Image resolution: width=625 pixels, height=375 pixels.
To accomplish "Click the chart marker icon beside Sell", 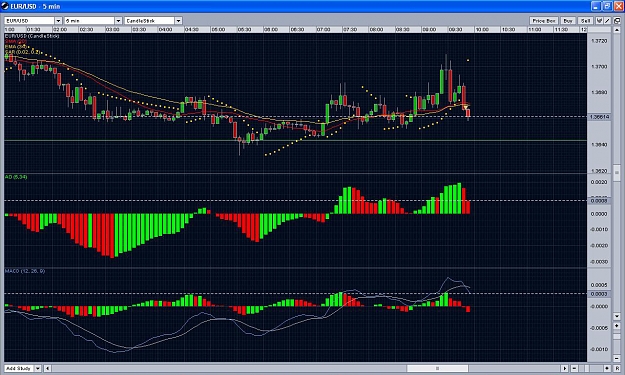I will pos(599,21).
